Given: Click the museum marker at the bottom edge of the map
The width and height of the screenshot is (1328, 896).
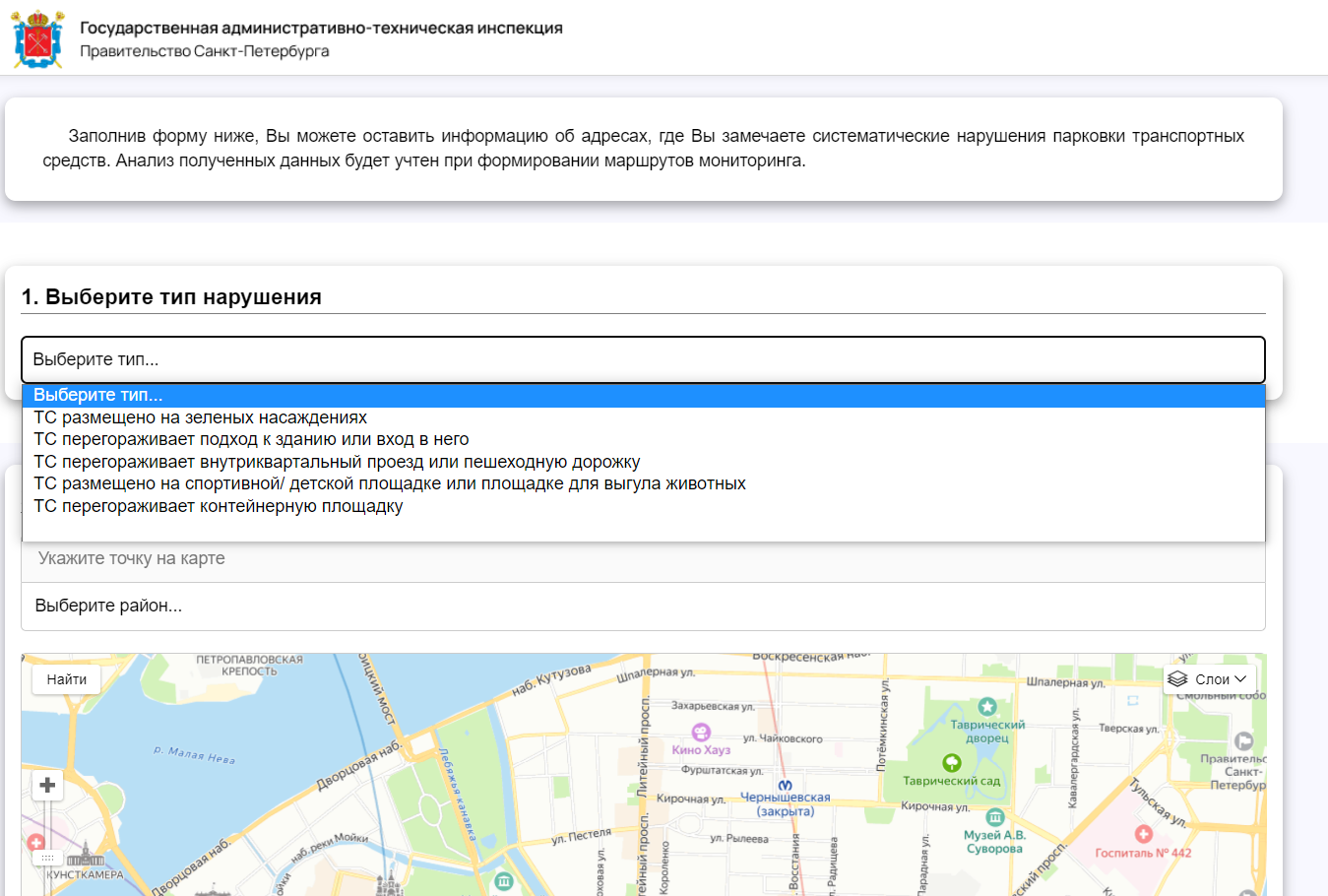Looking at the screenshot, I should coord(504,881).
